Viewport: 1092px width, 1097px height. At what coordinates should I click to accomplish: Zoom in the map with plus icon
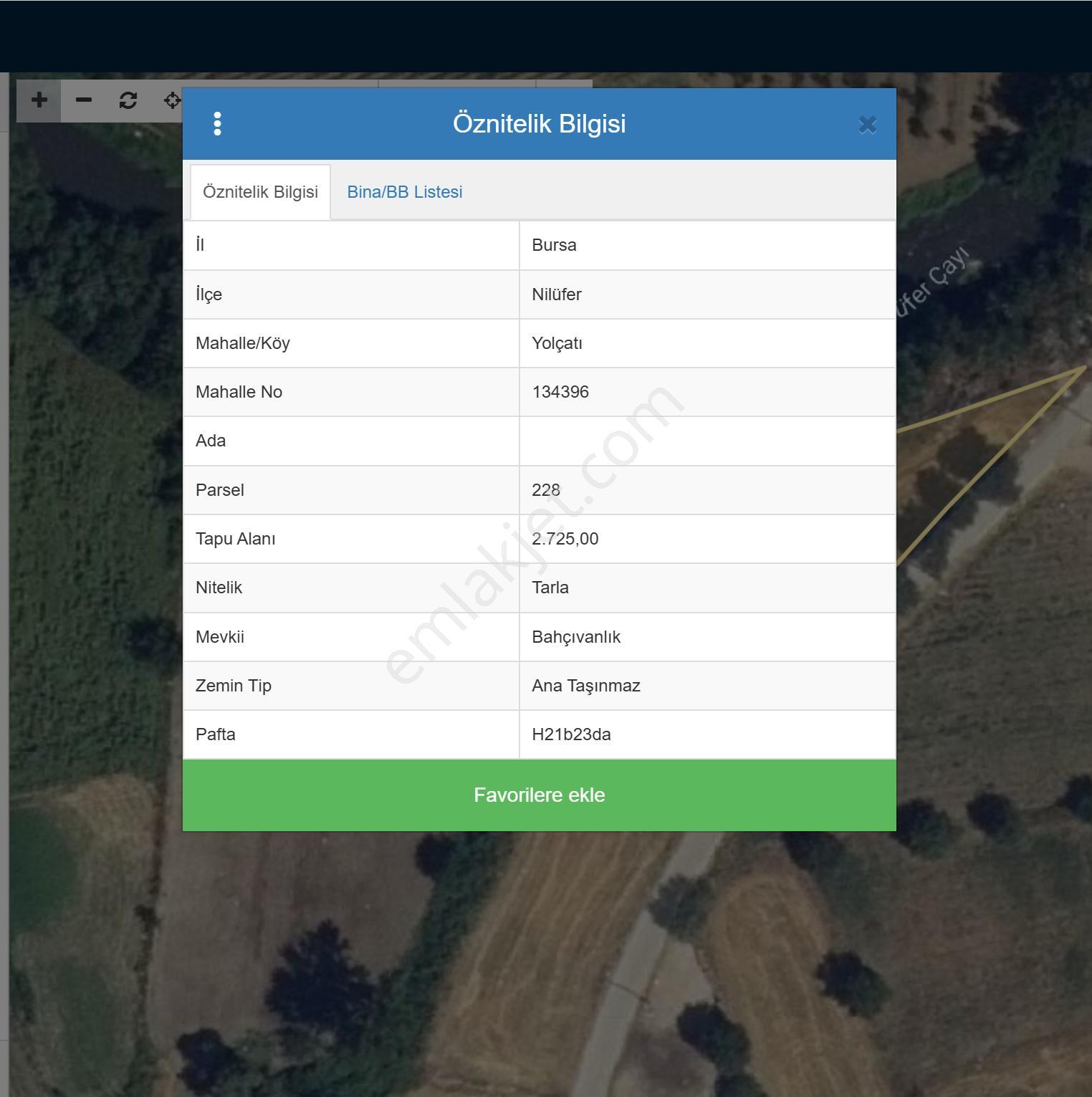click(x=39, y=100)
